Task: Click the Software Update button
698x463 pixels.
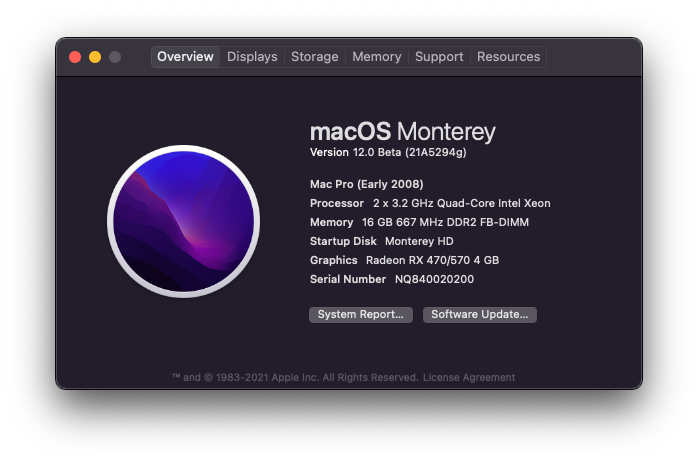Action: pos(479,315)
